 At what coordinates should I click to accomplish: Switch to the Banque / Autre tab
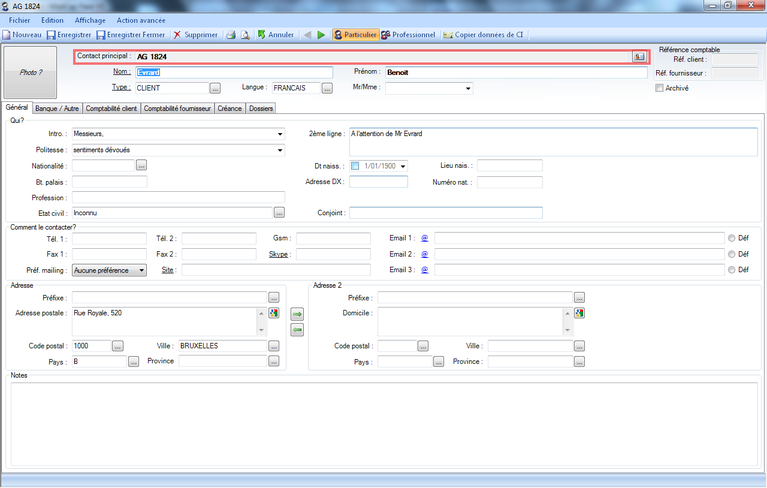pyautogui.click(x=57, y=108)
